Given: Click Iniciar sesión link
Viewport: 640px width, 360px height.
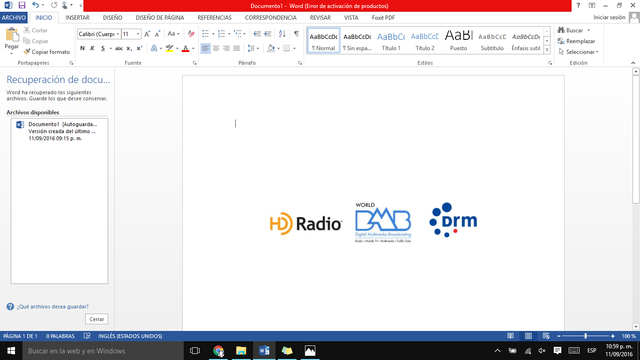Looking at the screenshot, I should [609, 18].
